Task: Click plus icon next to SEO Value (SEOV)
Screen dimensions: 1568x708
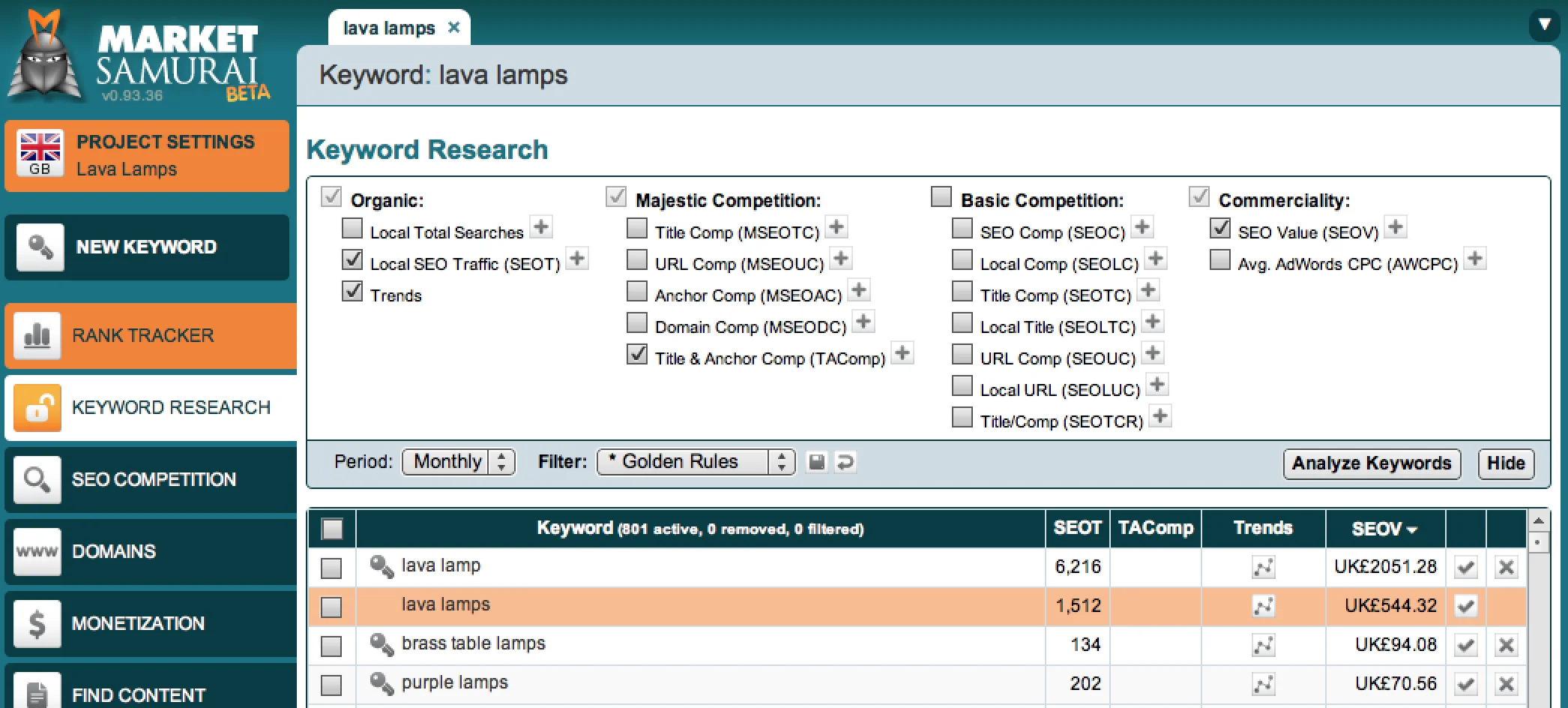Action: 1395,227
